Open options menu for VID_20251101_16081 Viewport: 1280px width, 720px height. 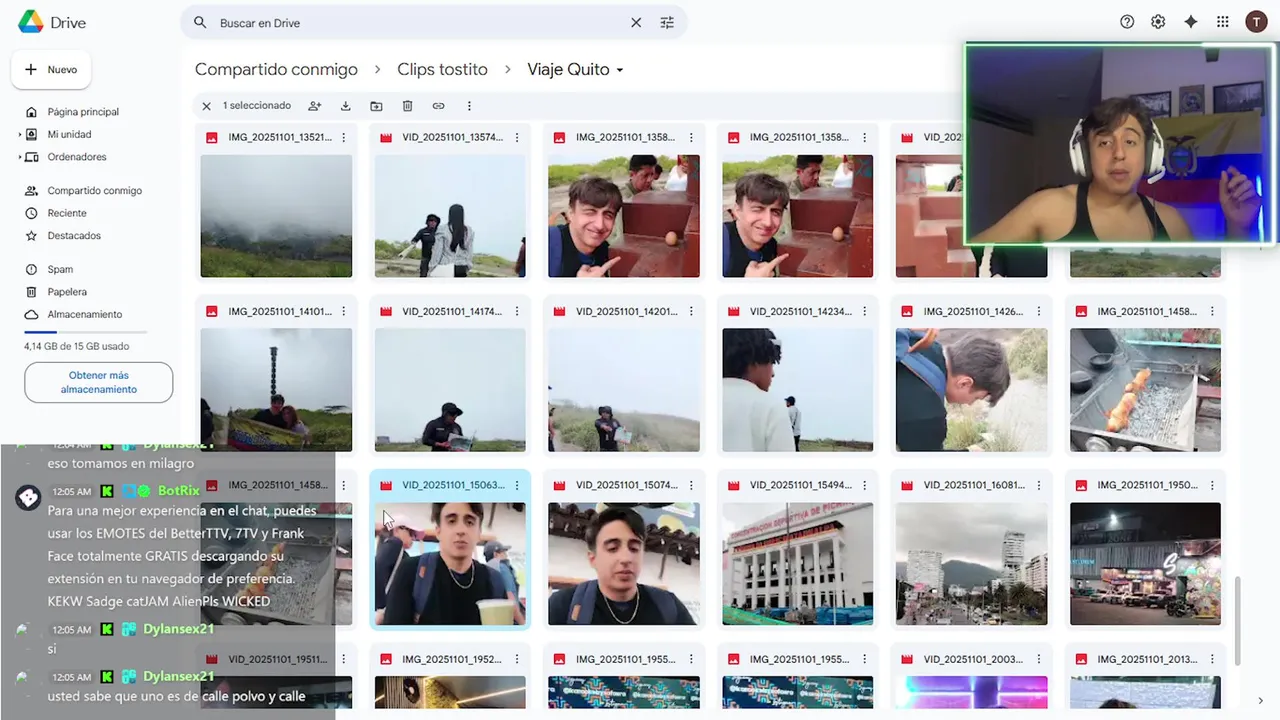click(1039, 486)
